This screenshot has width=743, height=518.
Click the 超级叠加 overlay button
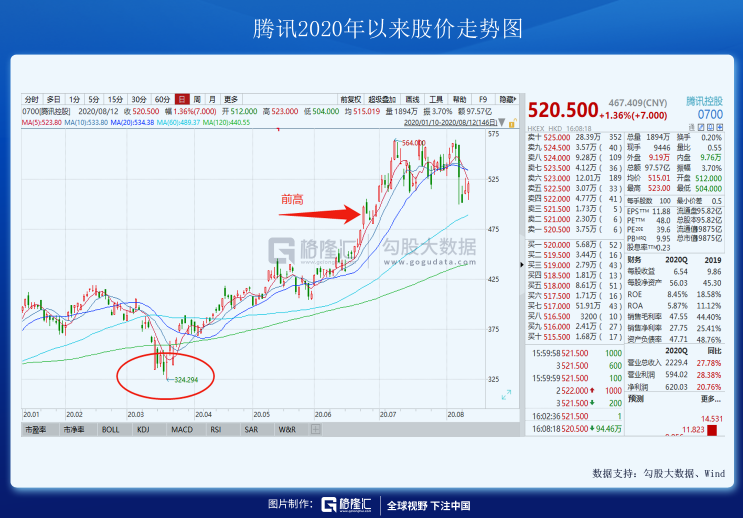pyautogui.click(x=382, y=100)
